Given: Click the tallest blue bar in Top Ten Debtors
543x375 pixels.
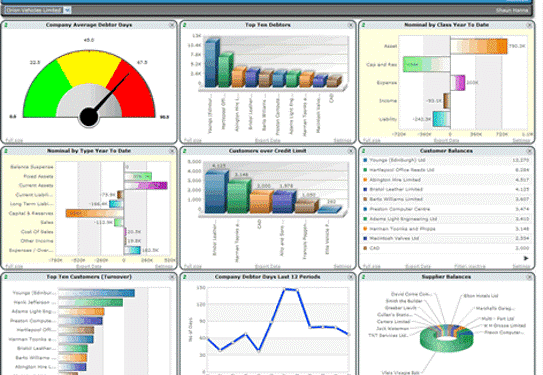Looking at the screenshot, I should pos(212,63).
